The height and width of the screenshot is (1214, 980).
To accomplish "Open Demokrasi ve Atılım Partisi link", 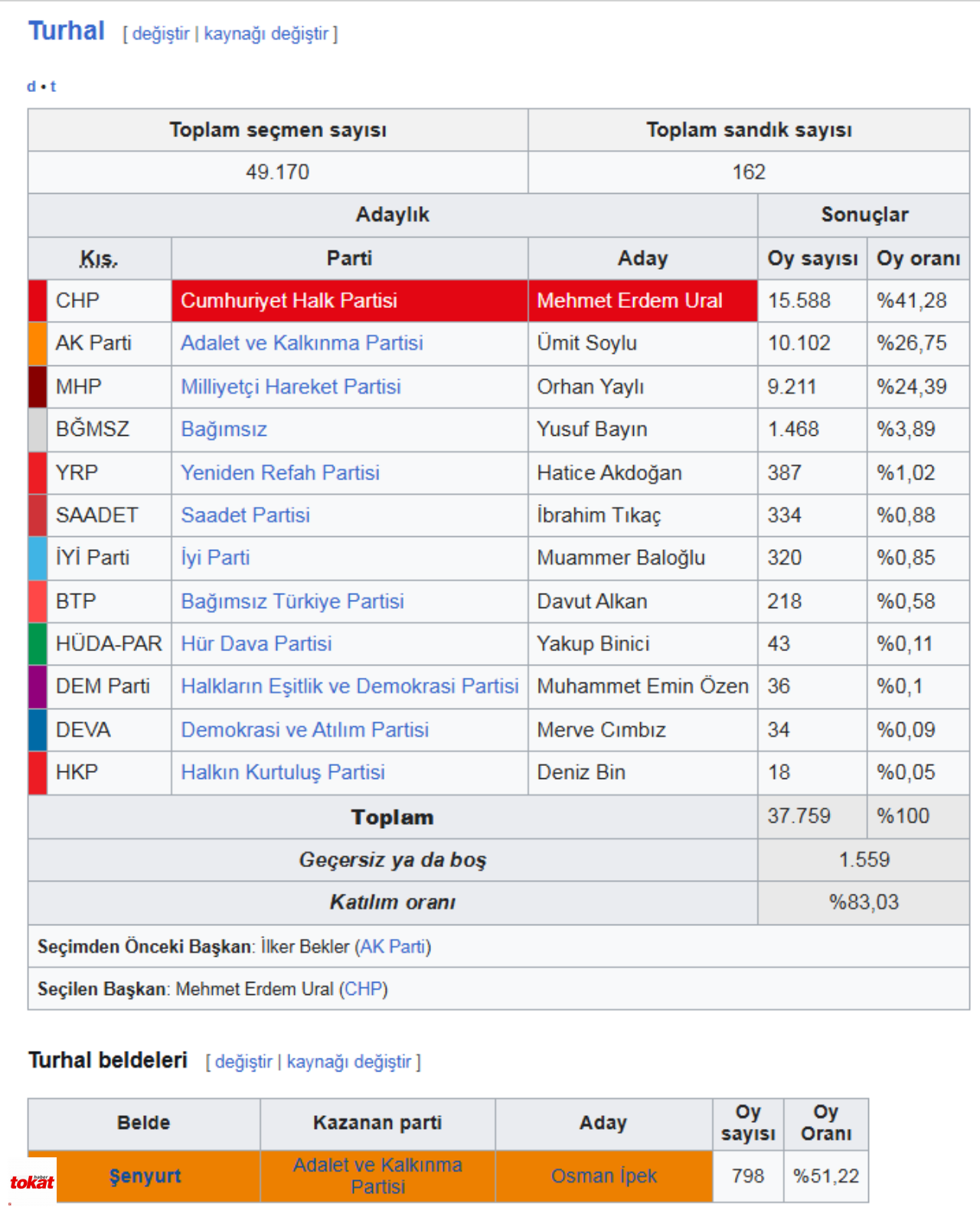I will [305, 729].
